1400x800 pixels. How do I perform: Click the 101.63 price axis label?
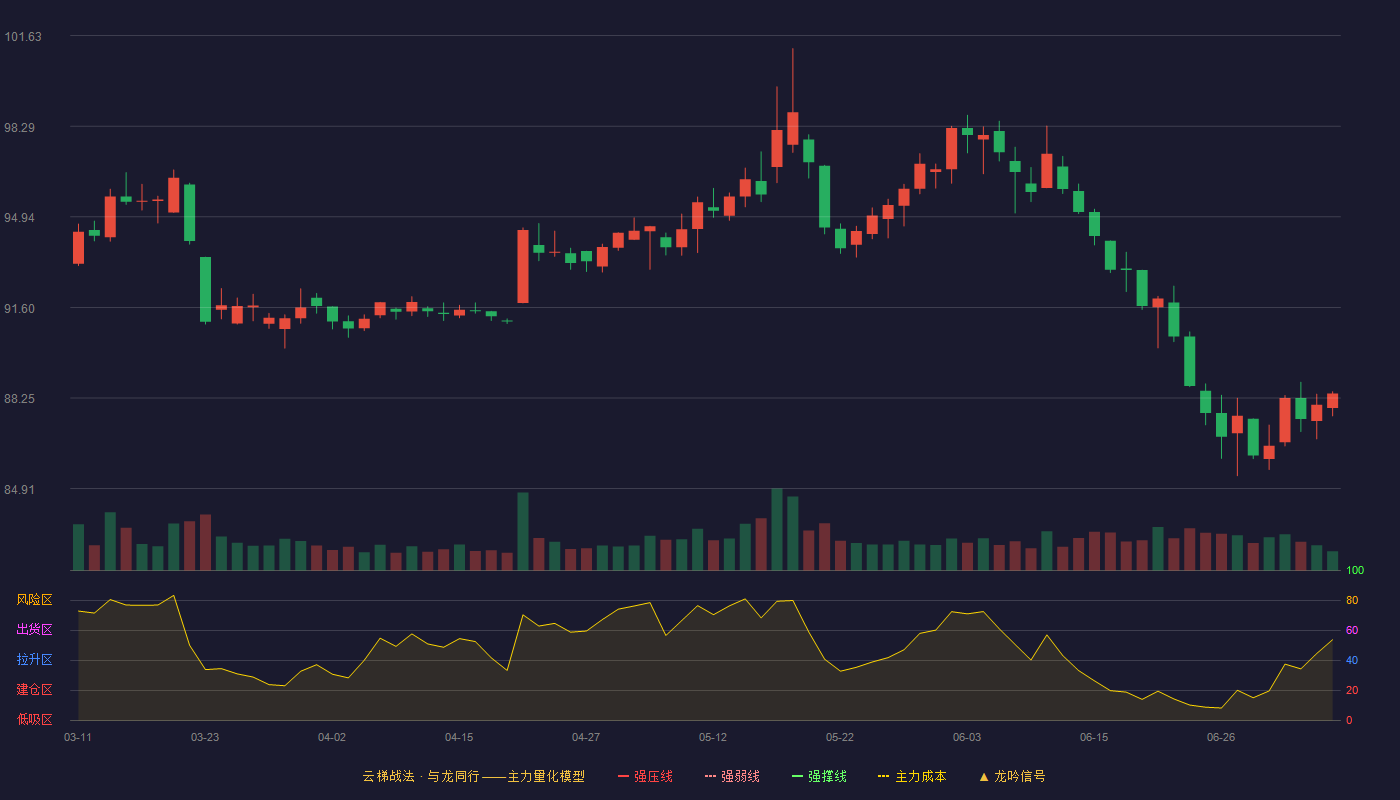23,37
